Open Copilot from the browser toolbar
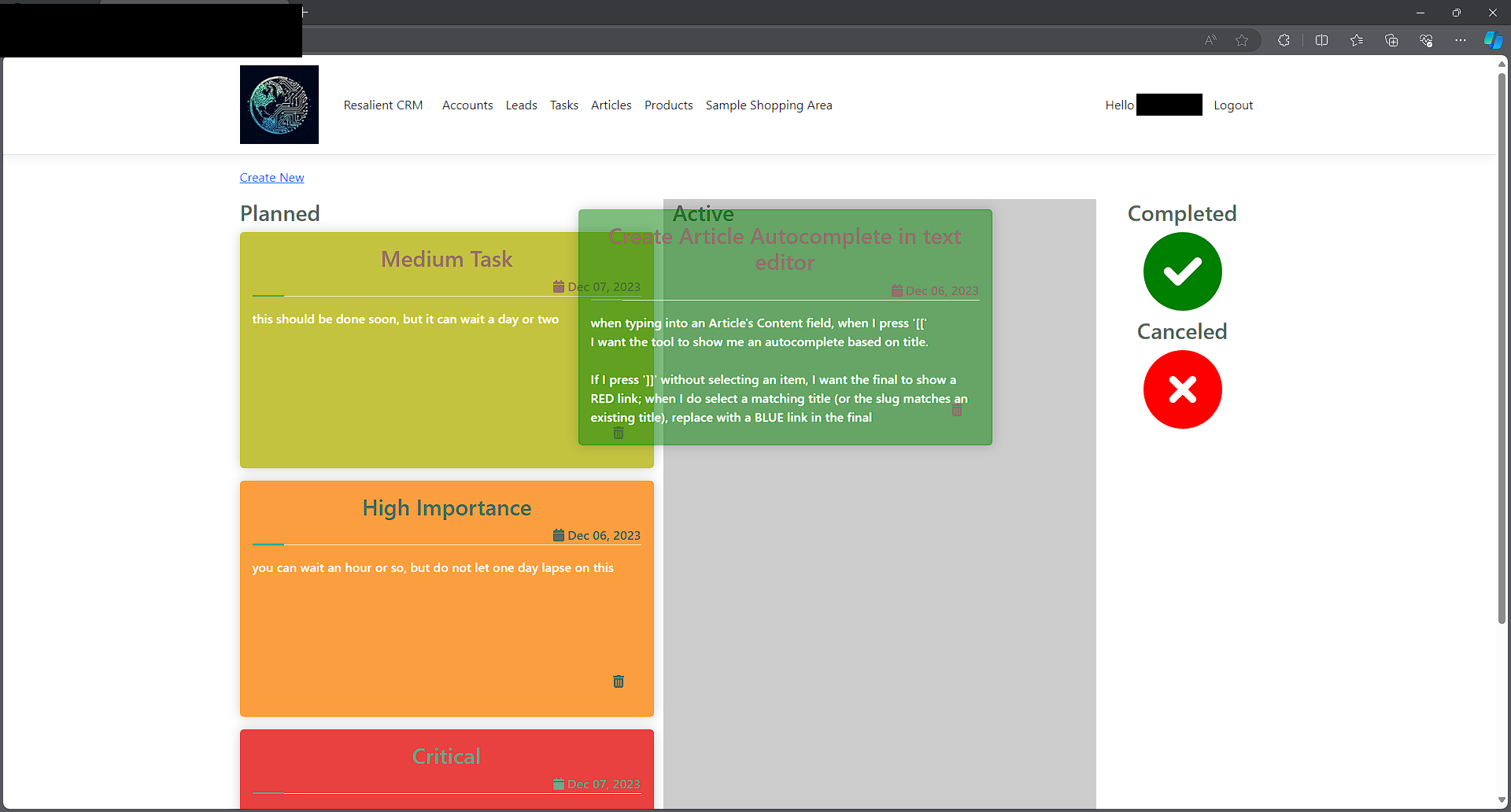Image resolution: width=1511 pixels, height=812 pixels. 1493,39
